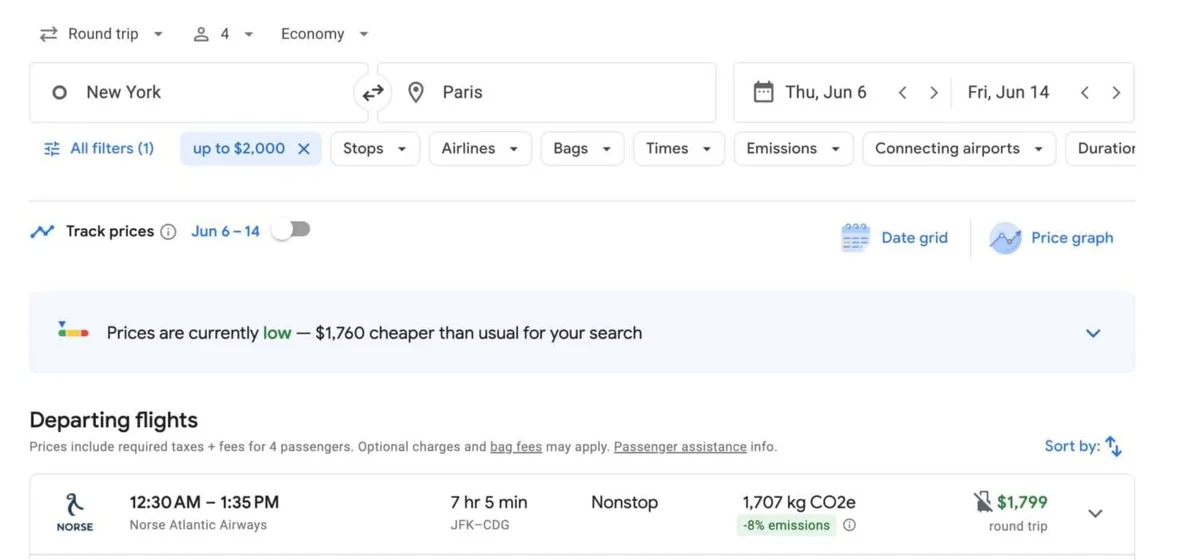Advance departure date to next day
The width and height of the screenshot is (1200, 560).
pos(933,93)
